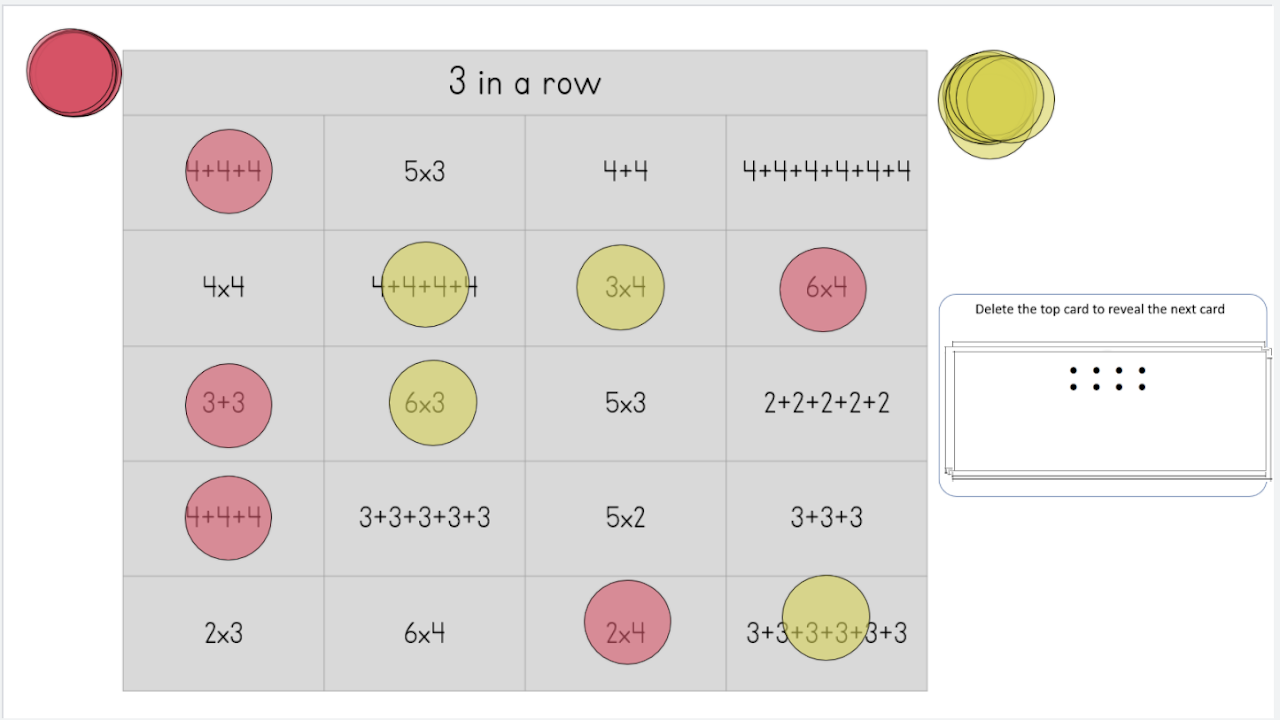Click the 4x4 cell
Screen dimensions: 1280x720
tap(224, 288)
